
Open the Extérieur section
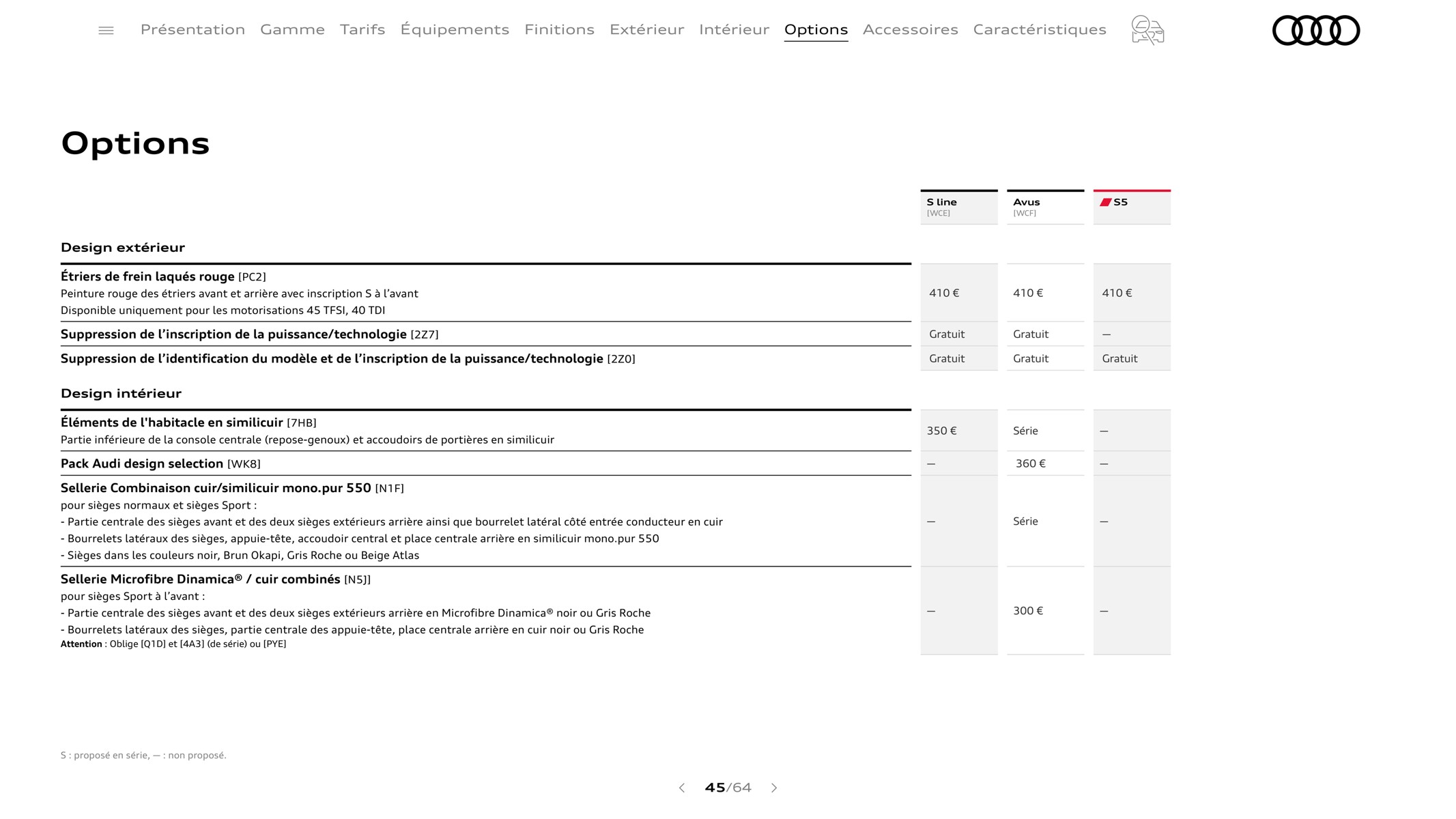[646, 29]
